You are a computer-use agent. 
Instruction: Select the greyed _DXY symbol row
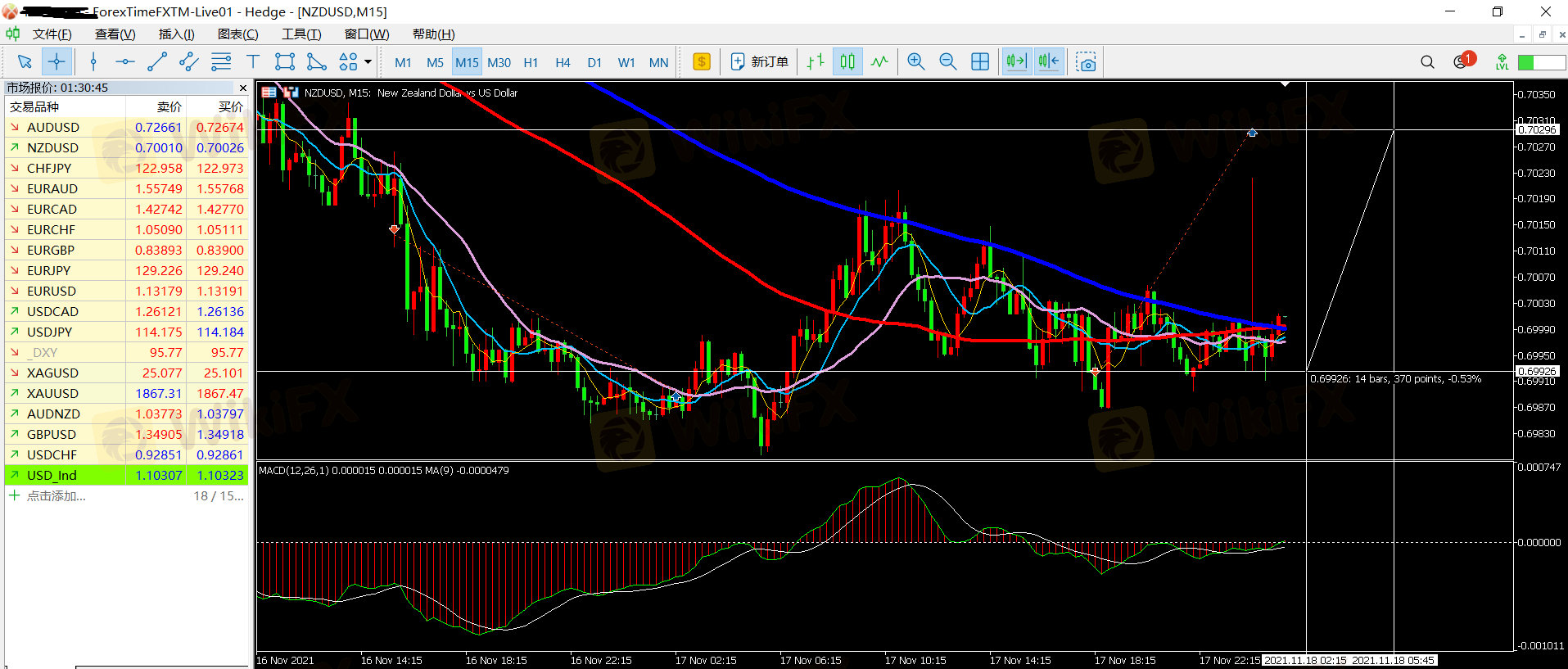pos(127,352)
